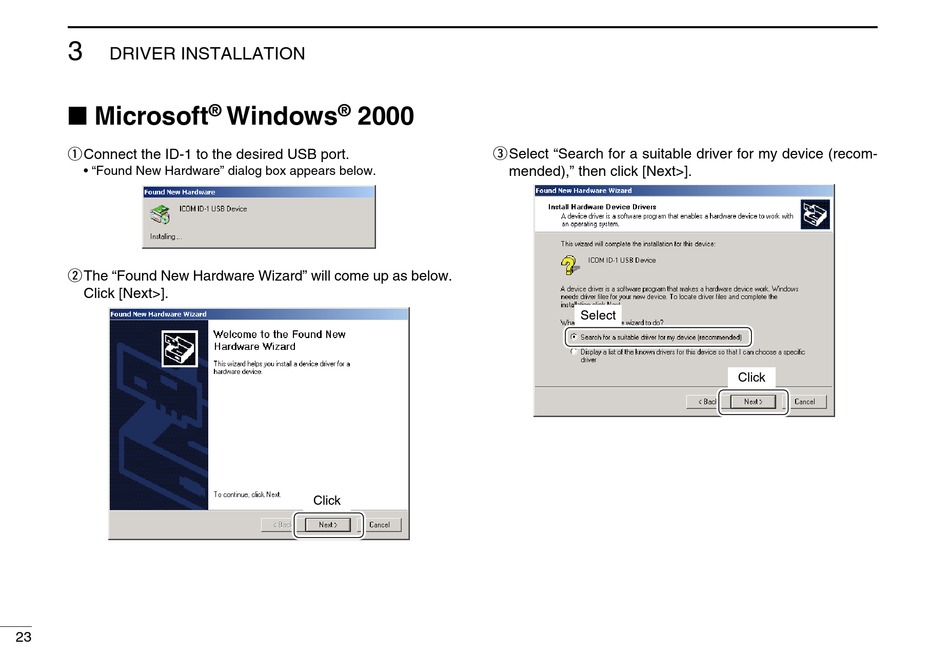This screenshot has width=950, height=672.
Task: Select 'Display a list of known drivers' radio option
Action: (x=573, y=351)
